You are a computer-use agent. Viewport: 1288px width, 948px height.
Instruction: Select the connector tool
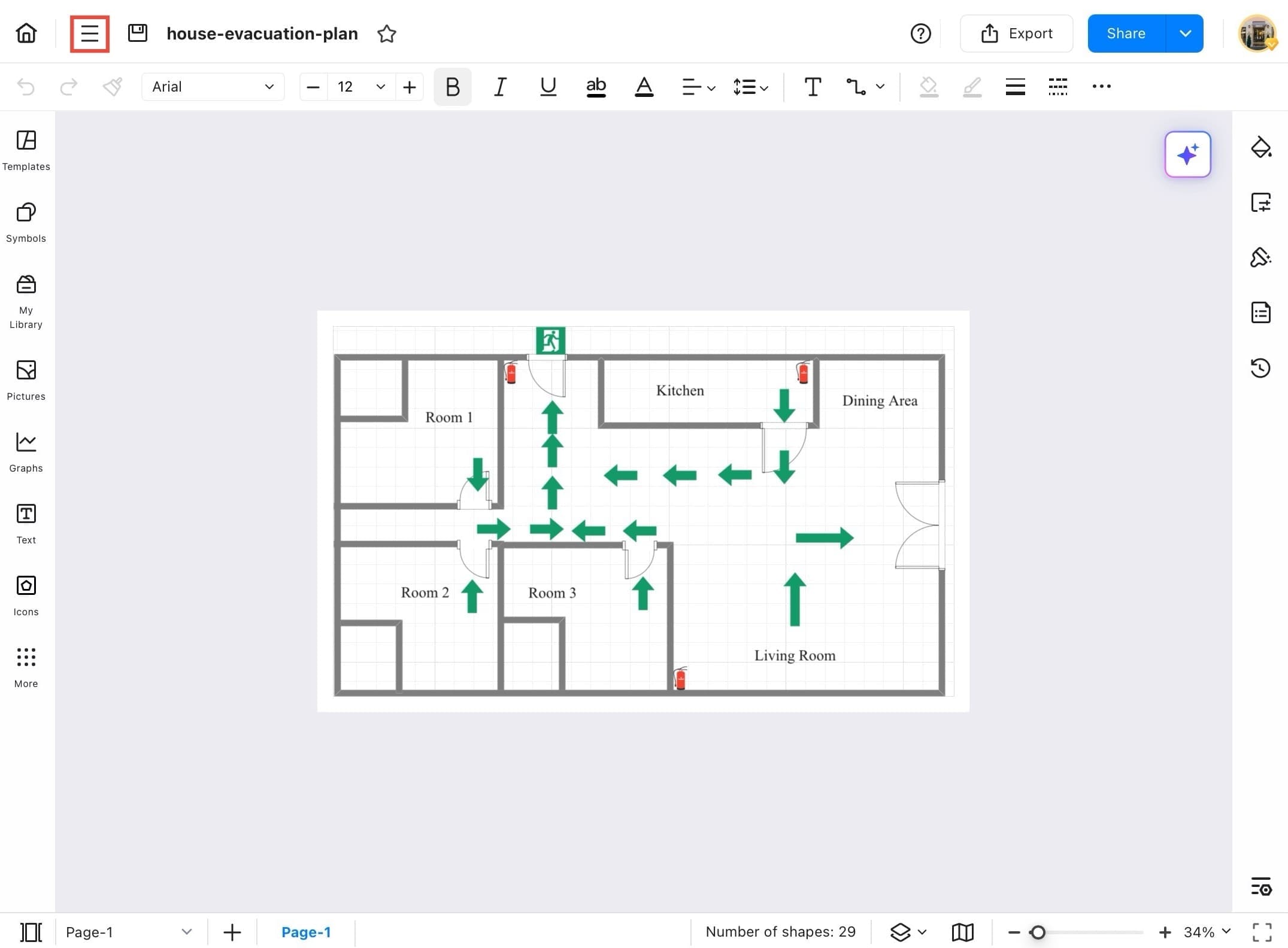[x=855, y=87]
